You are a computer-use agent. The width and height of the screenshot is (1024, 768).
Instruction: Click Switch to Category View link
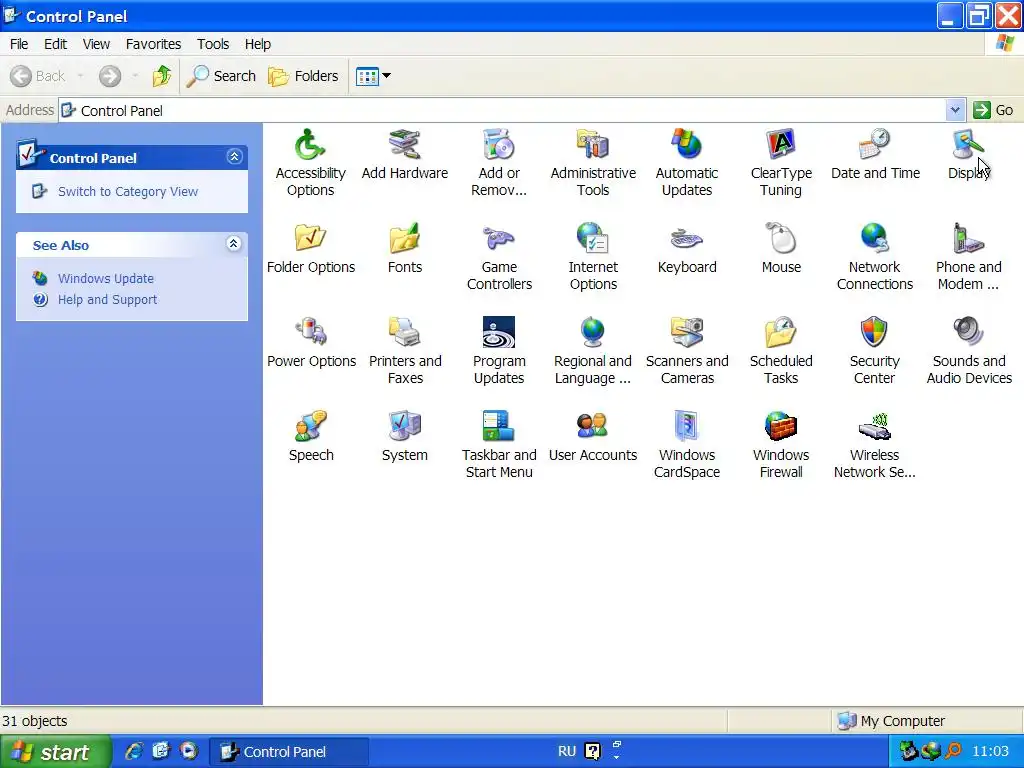click(x=128, y=191)
